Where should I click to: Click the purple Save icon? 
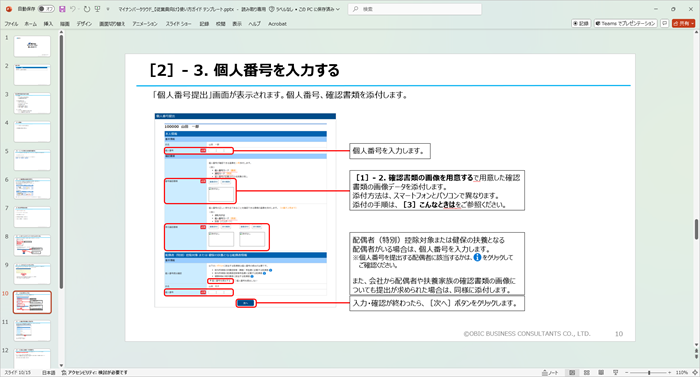click(62, 9)
